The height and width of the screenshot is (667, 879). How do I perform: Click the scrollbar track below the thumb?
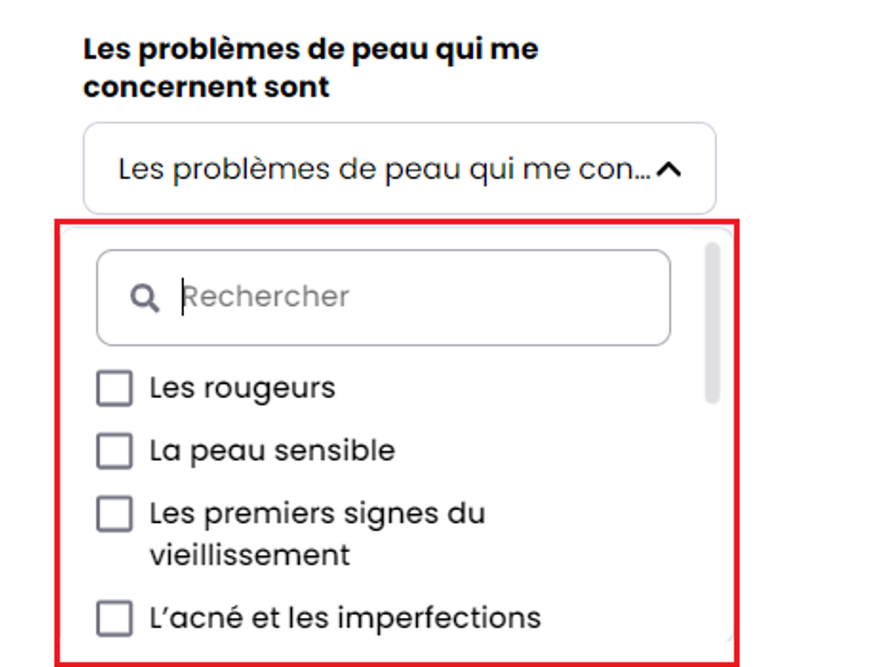[712, 520]
